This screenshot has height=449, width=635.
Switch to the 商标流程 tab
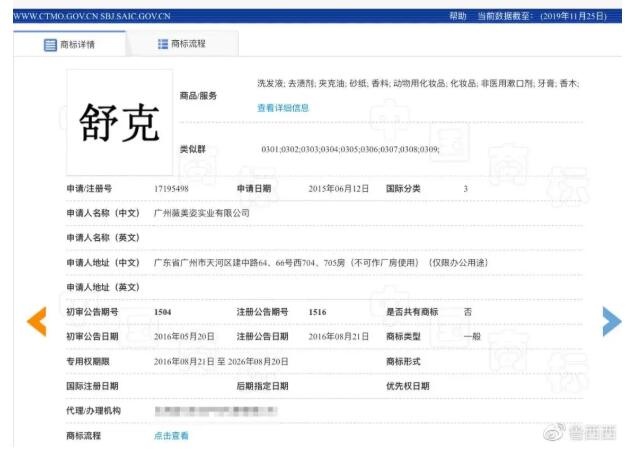[182, 43]
